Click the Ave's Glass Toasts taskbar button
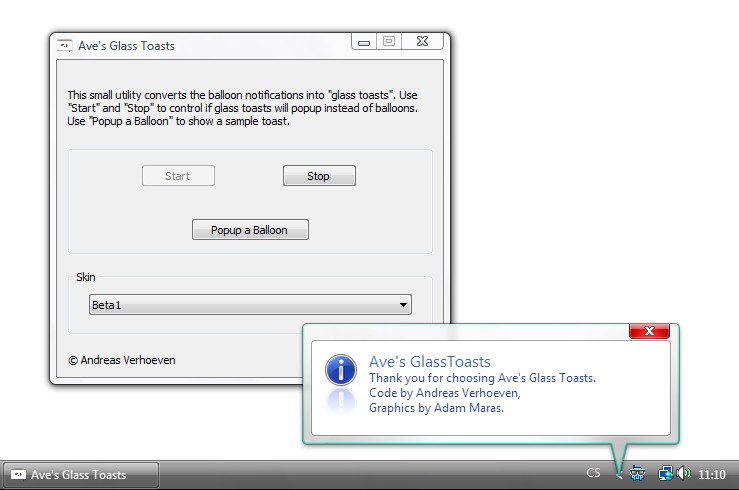The image size is (739, 490). click(81, 474)
